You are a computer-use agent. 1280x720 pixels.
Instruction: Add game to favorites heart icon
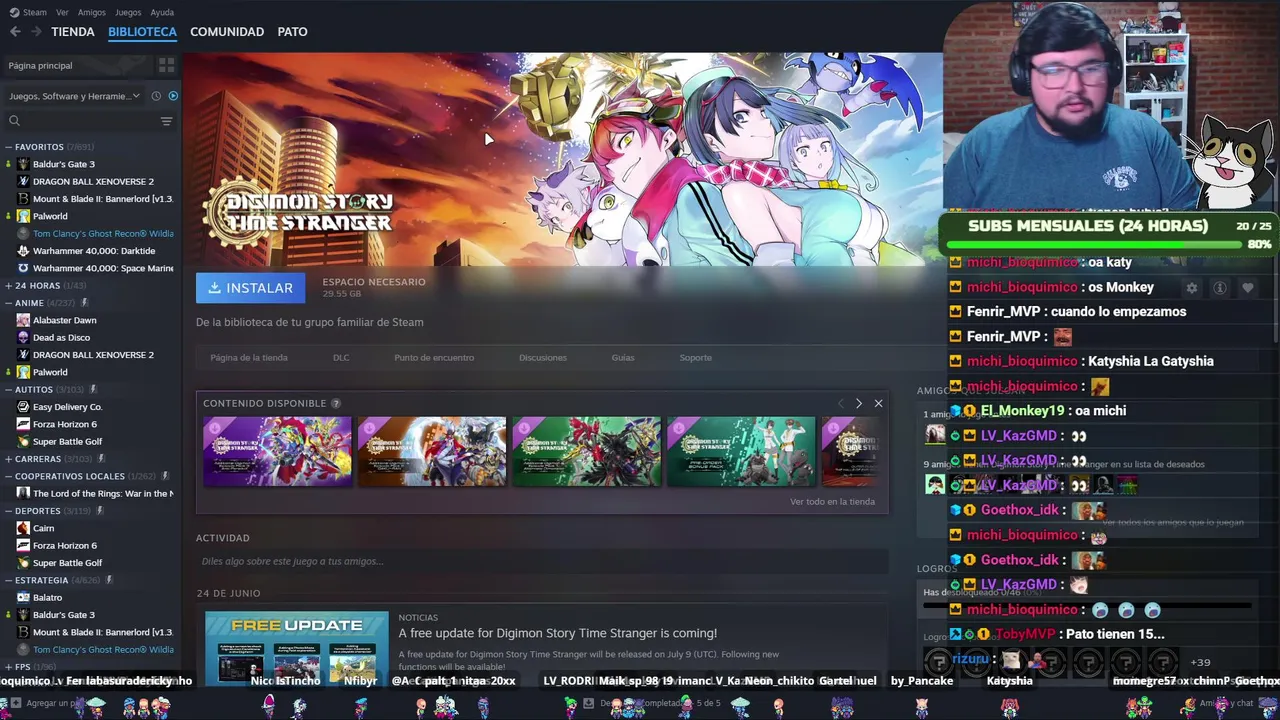click(1248, 287)
